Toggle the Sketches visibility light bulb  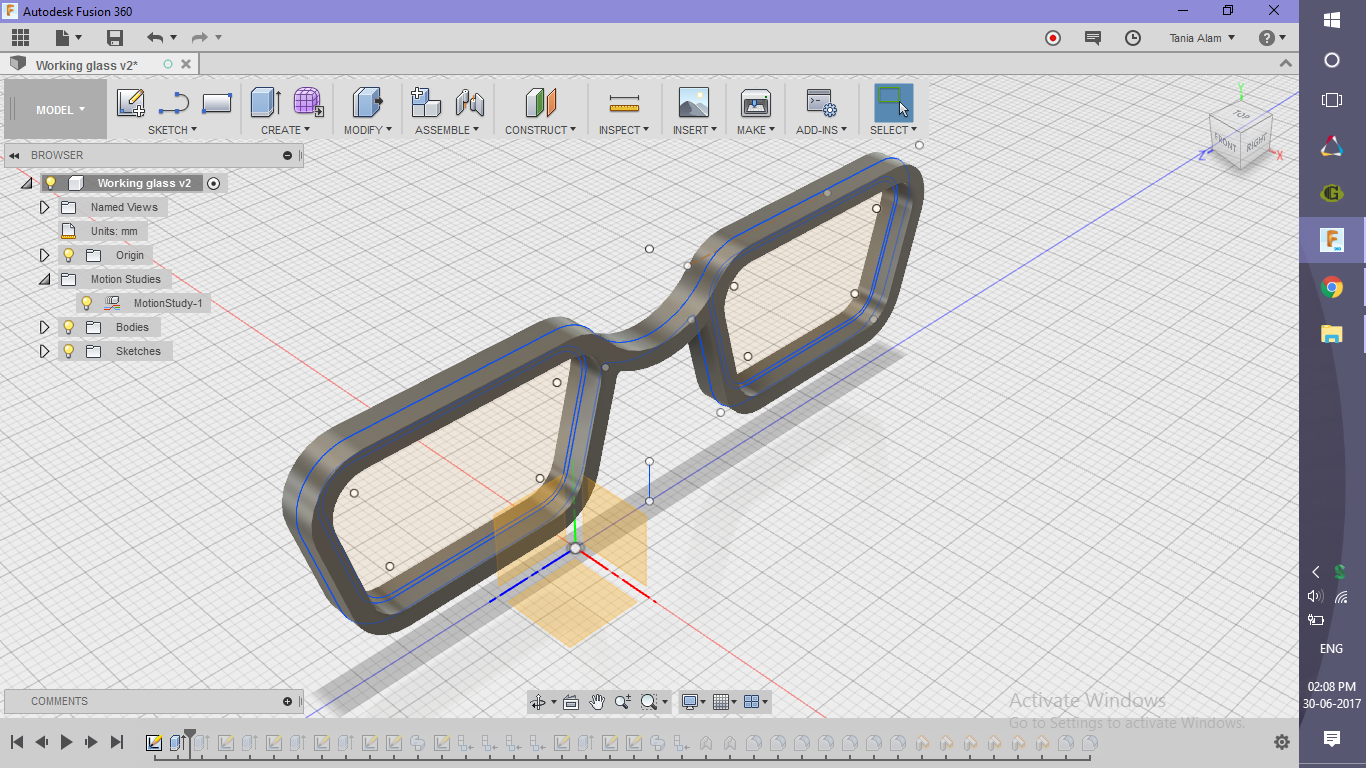(x=69, y=351)
